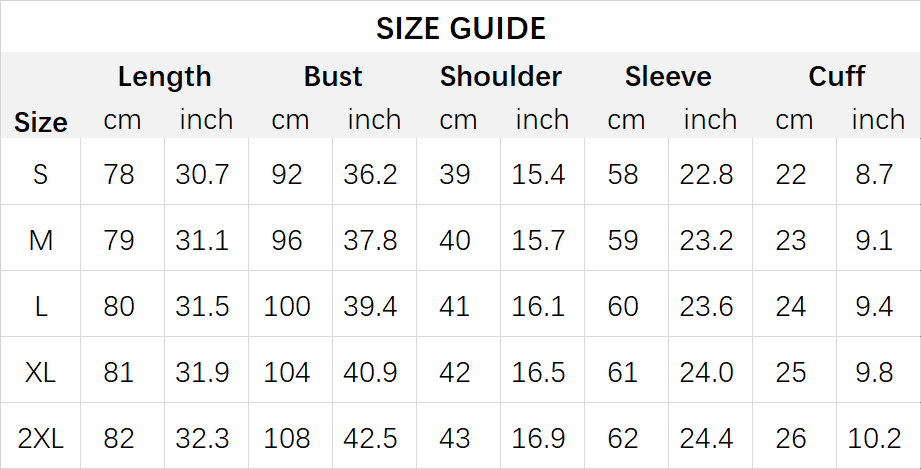921x469 pixels.
Task: Click the 10.2 cuff inch cell
Action: 875,438
